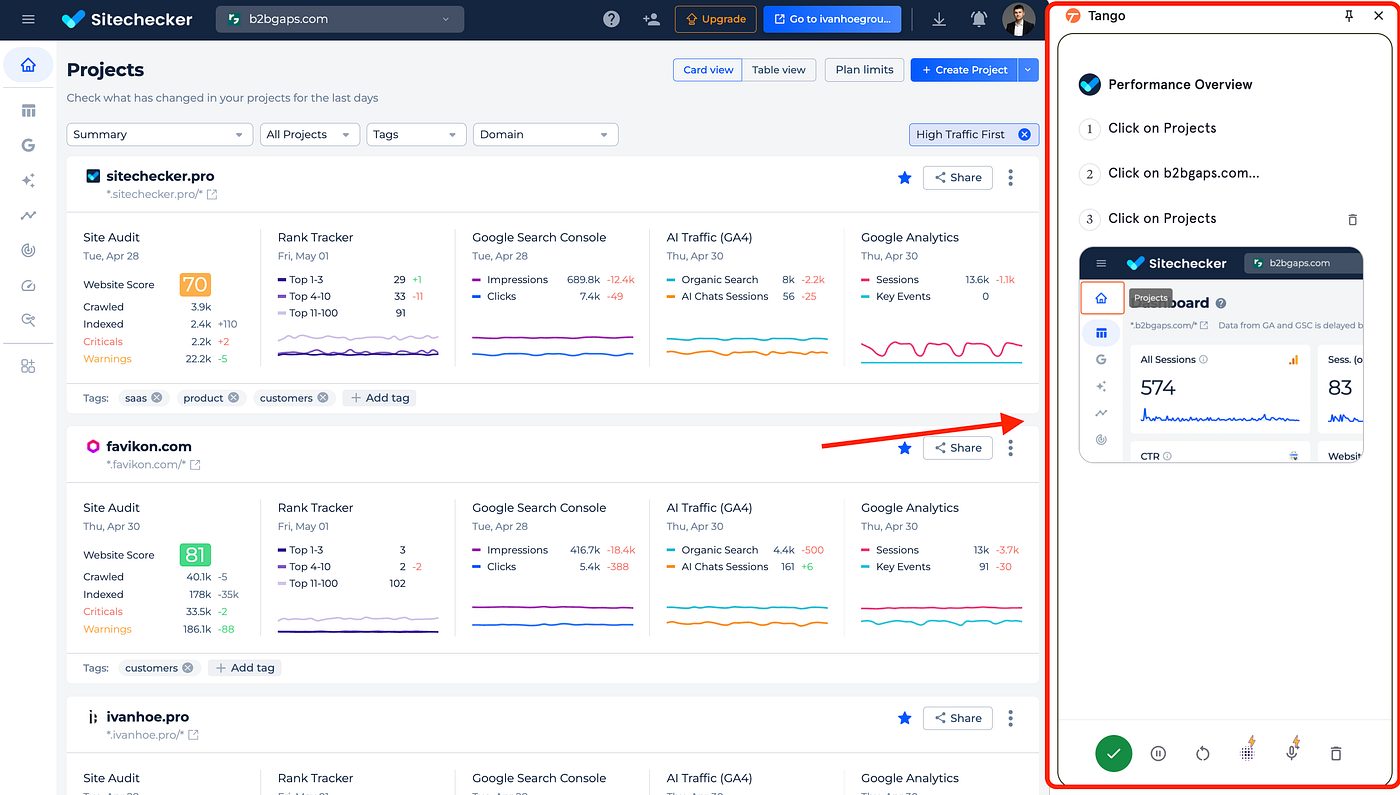Open Tags filter dropdown
Image resolution: width=1400 pixels, height=795 pixels.
416,134
